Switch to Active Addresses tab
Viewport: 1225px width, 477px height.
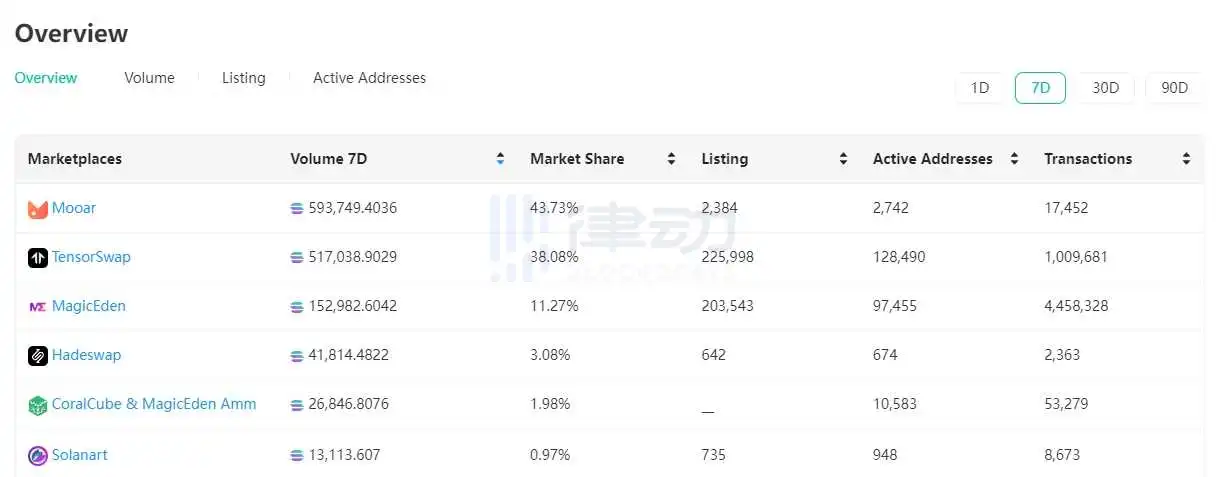point(369,78)
